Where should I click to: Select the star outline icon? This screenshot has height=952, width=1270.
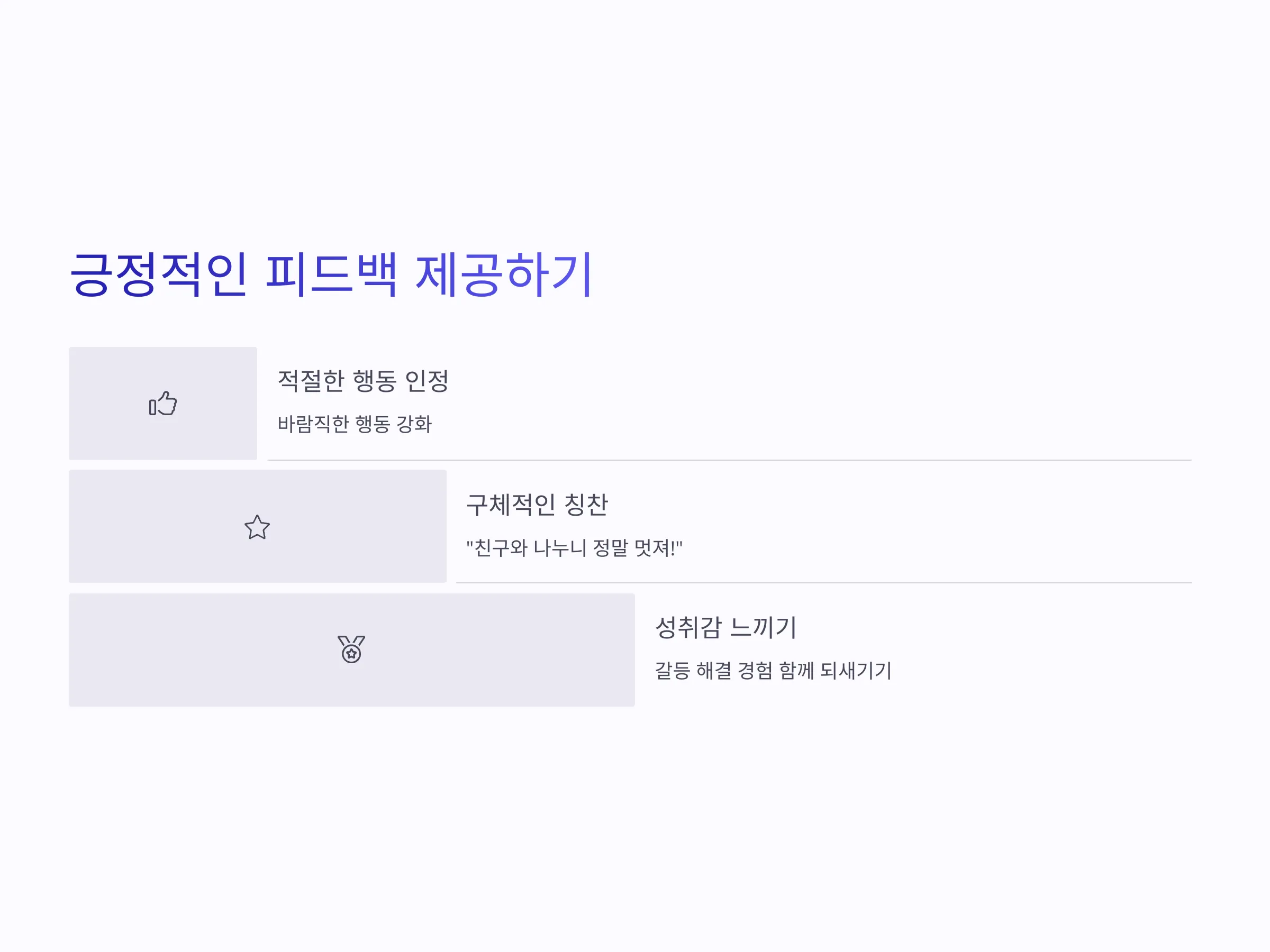click(x=257, y=527)
